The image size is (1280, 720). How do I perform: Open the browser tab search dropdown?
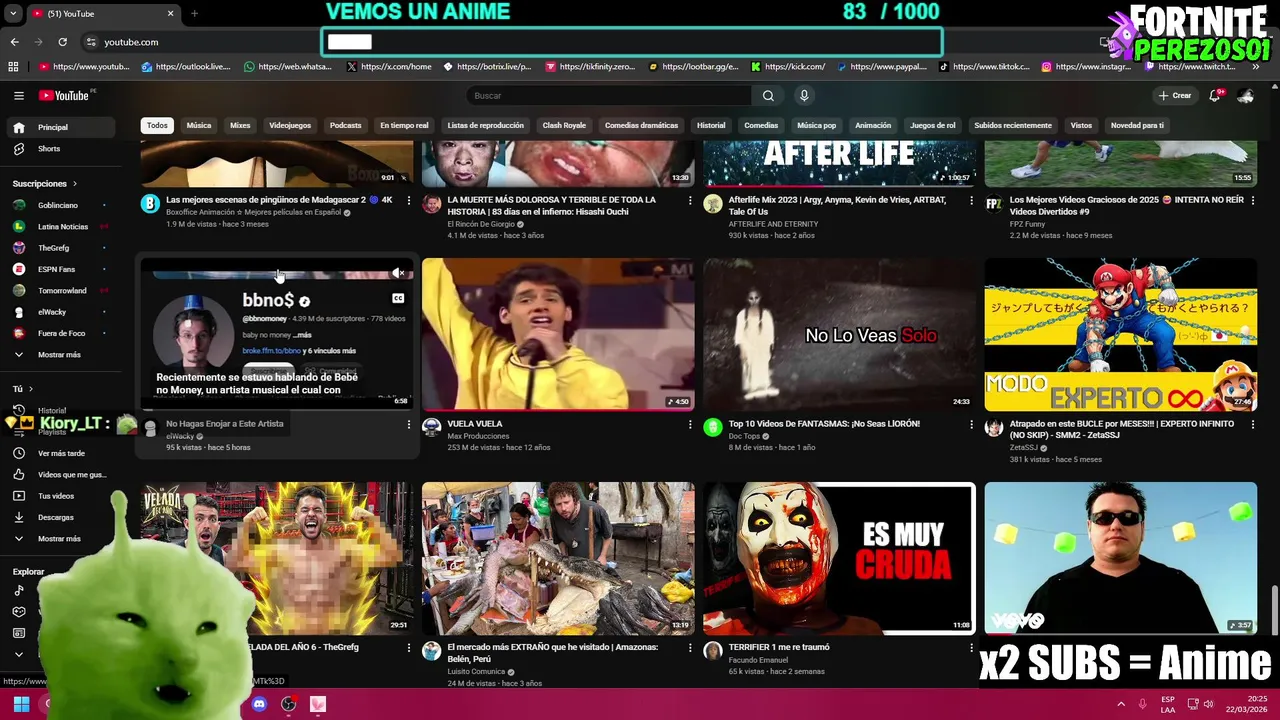13,14
